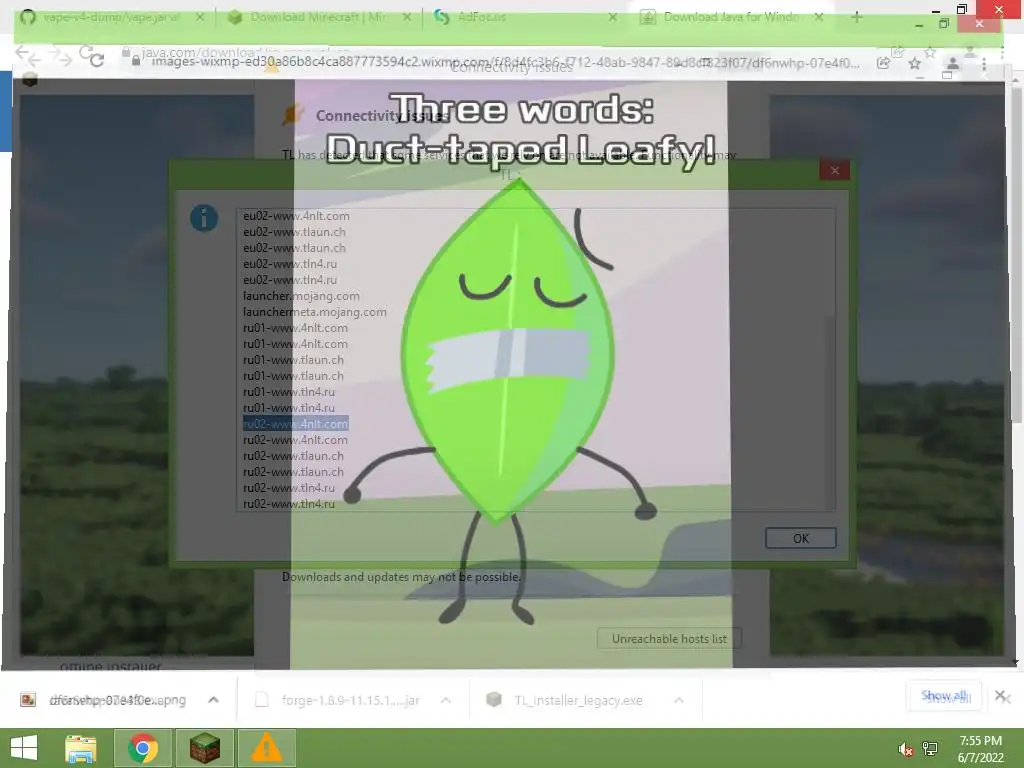The width and height of the screenshot is (1024, 768).
Task: Open File Explorer from taskbar
Action: pos(80,748)
